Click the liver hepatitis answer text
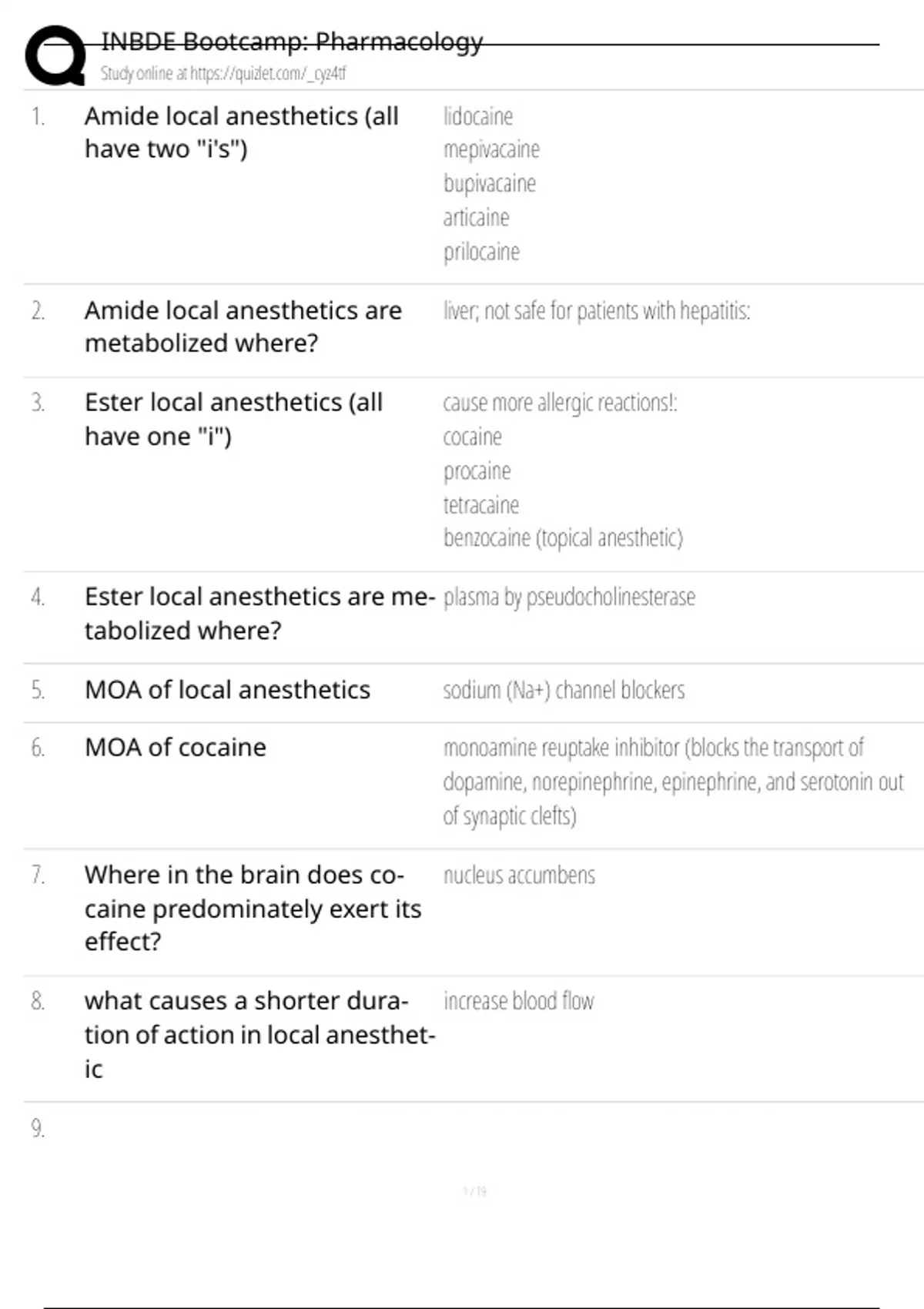 (x=597, y=311)
